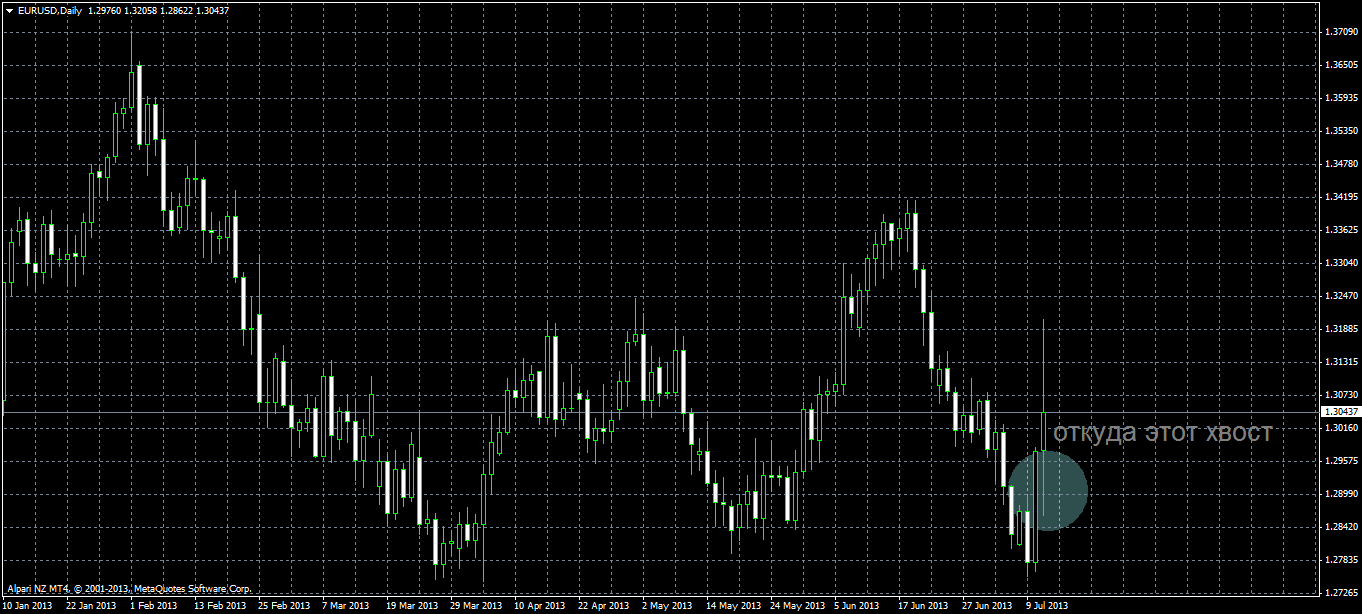Click the 1.35350 price label
The image size is (1362, 614).
tap(1340, 131)
